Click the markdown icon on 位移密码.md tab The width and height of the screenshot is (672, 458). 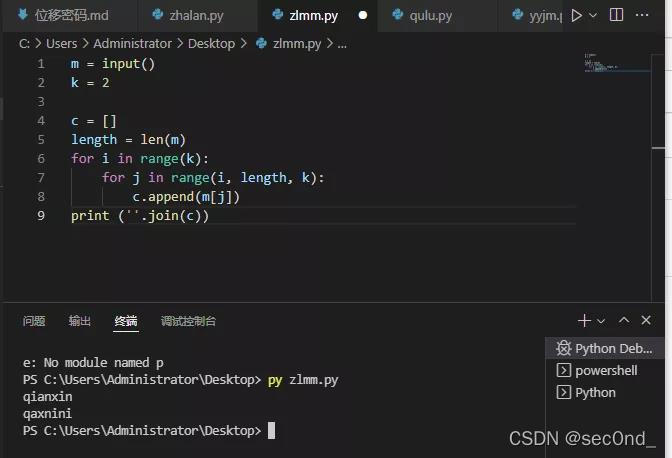[23, 15]
